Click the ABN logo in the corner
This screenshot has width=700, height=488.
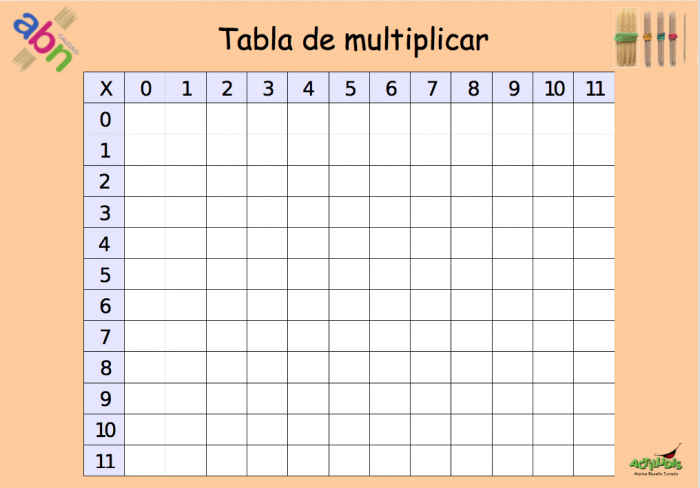point(45,38)
